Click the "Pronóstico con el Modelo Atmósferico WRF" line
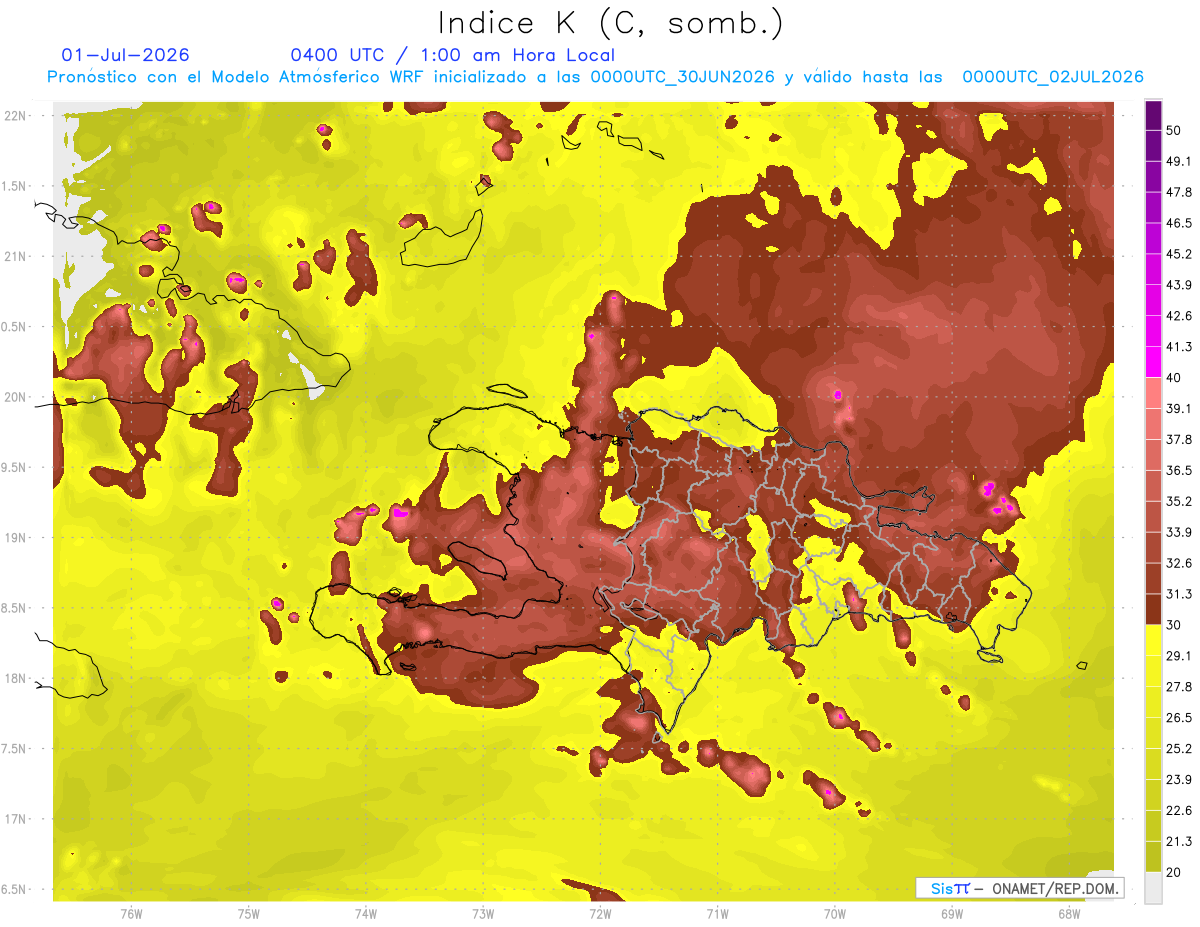1200x927 pixels. 595,77
